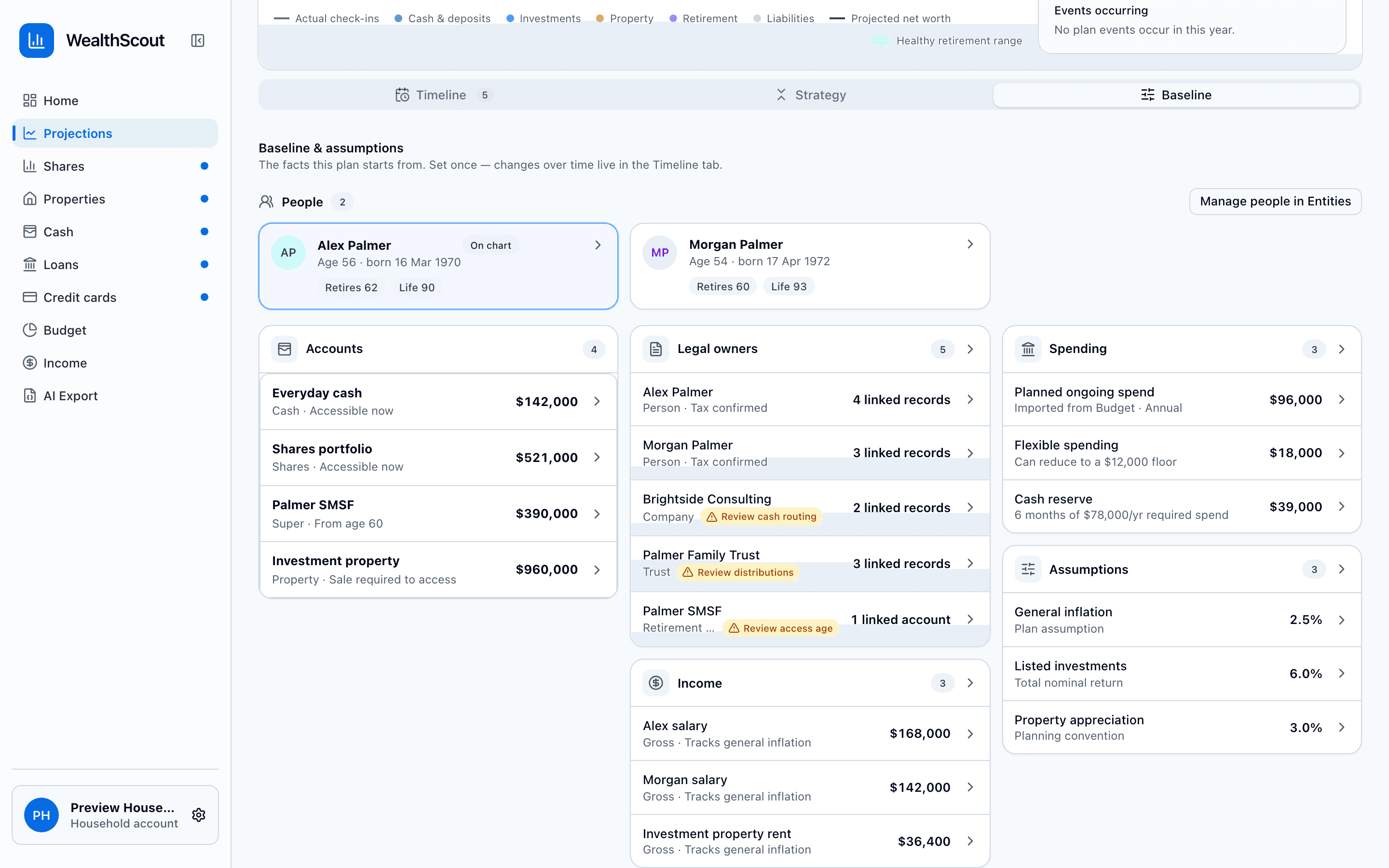The image size is (1389, 868).
Task: Click Review distributions warning badge
Action: pyautogui.click(x=737, y=572)
